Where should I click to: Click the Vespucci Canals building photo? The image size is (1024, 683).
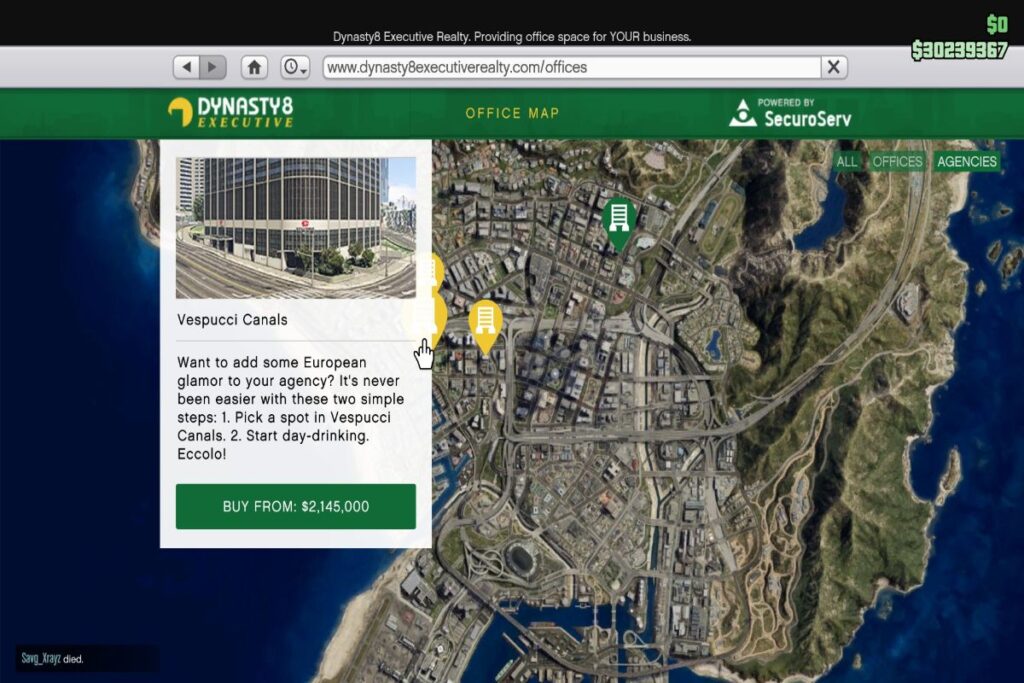point(296,228)
